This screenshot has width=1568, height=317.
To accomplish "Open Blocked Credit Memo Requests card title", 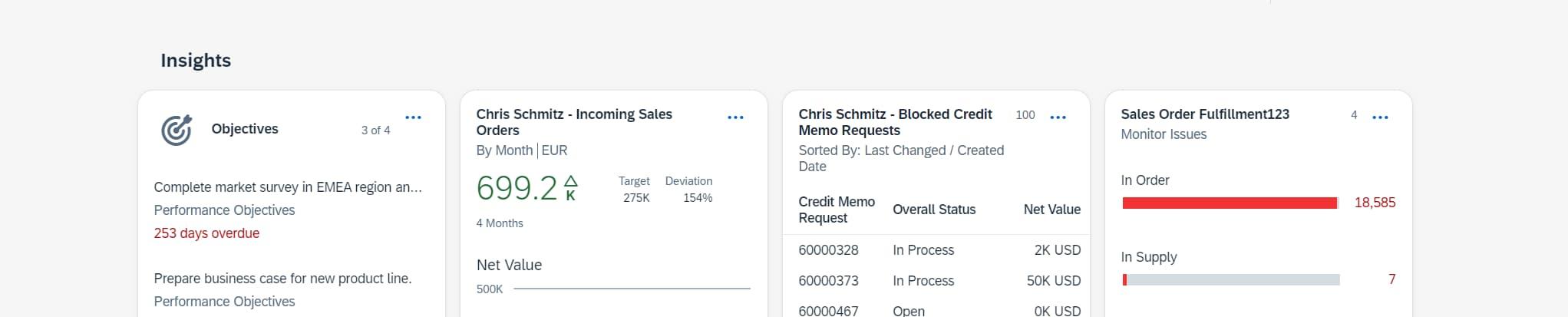I will click(895, 122).
